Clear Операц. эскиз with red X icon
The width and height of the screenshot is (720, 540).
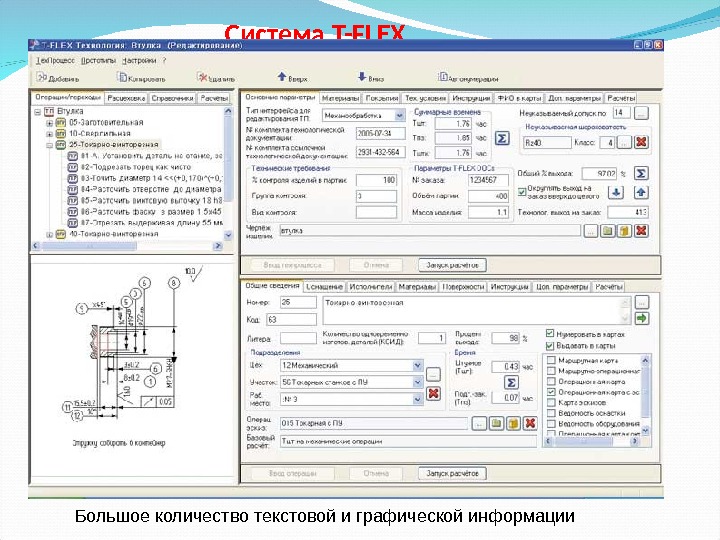pyautogui.click(x=530, y=423)
